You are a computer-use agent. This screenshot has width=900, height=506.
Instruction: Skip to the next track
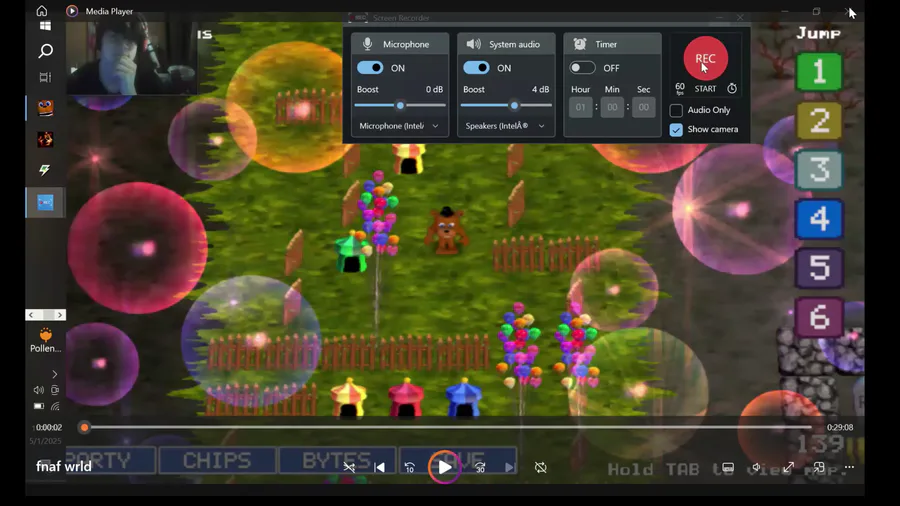point(510,468)
